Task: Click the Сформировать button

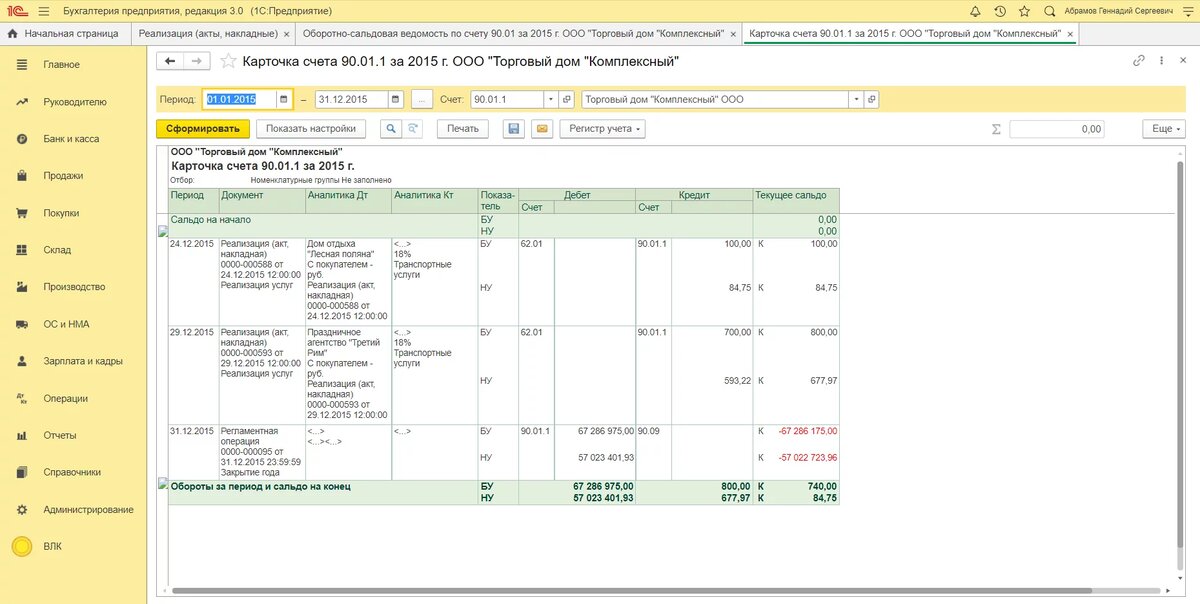Action: [203, 129]
